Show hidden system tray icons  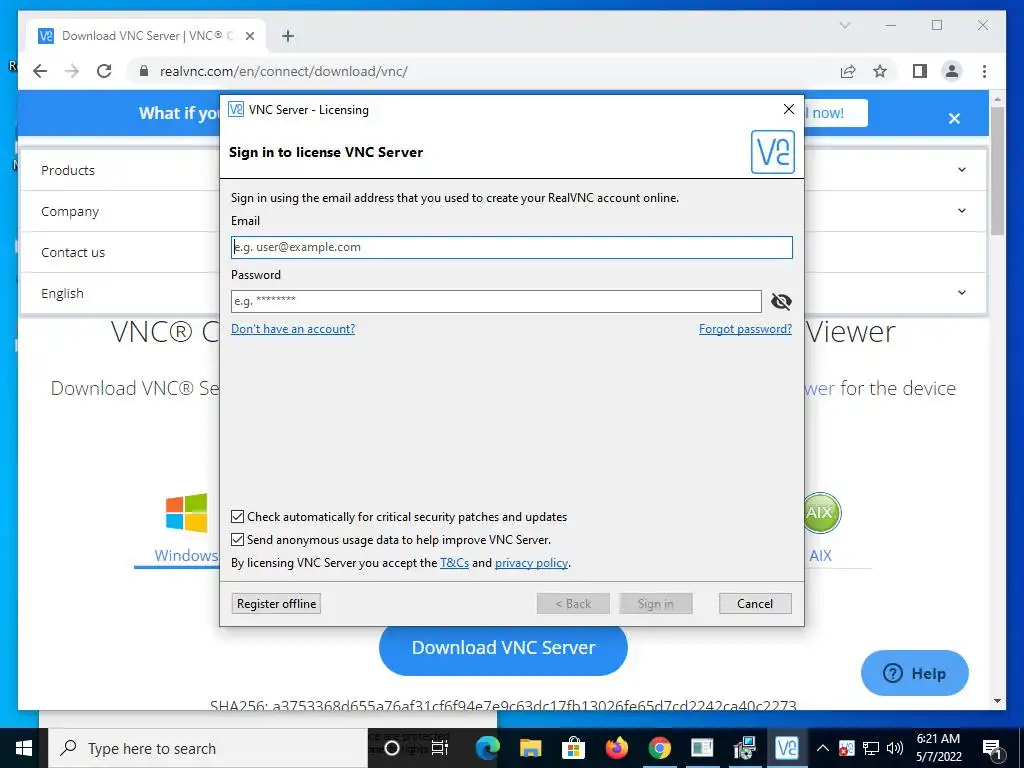click(823, 748)
